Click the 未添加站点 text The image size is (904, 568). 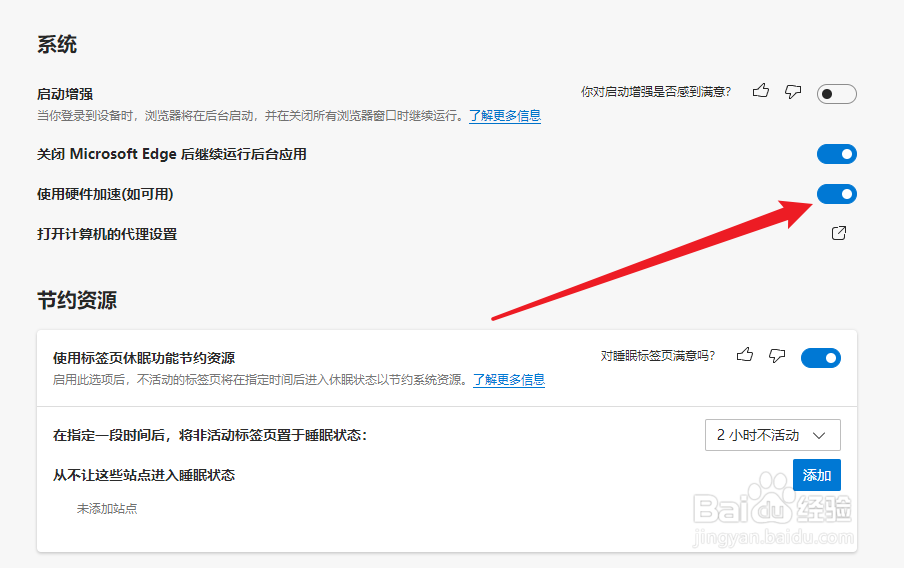107,509
